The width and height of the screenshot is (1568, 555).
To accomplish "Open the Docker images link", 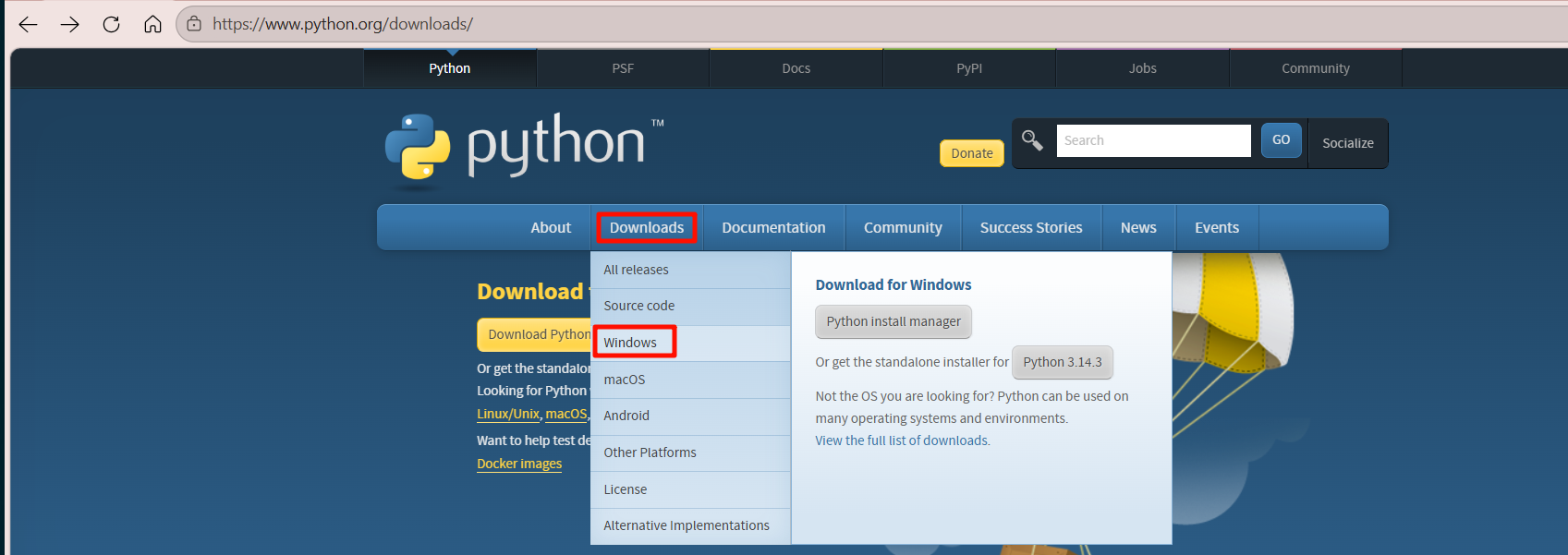I will pos(519,464).
